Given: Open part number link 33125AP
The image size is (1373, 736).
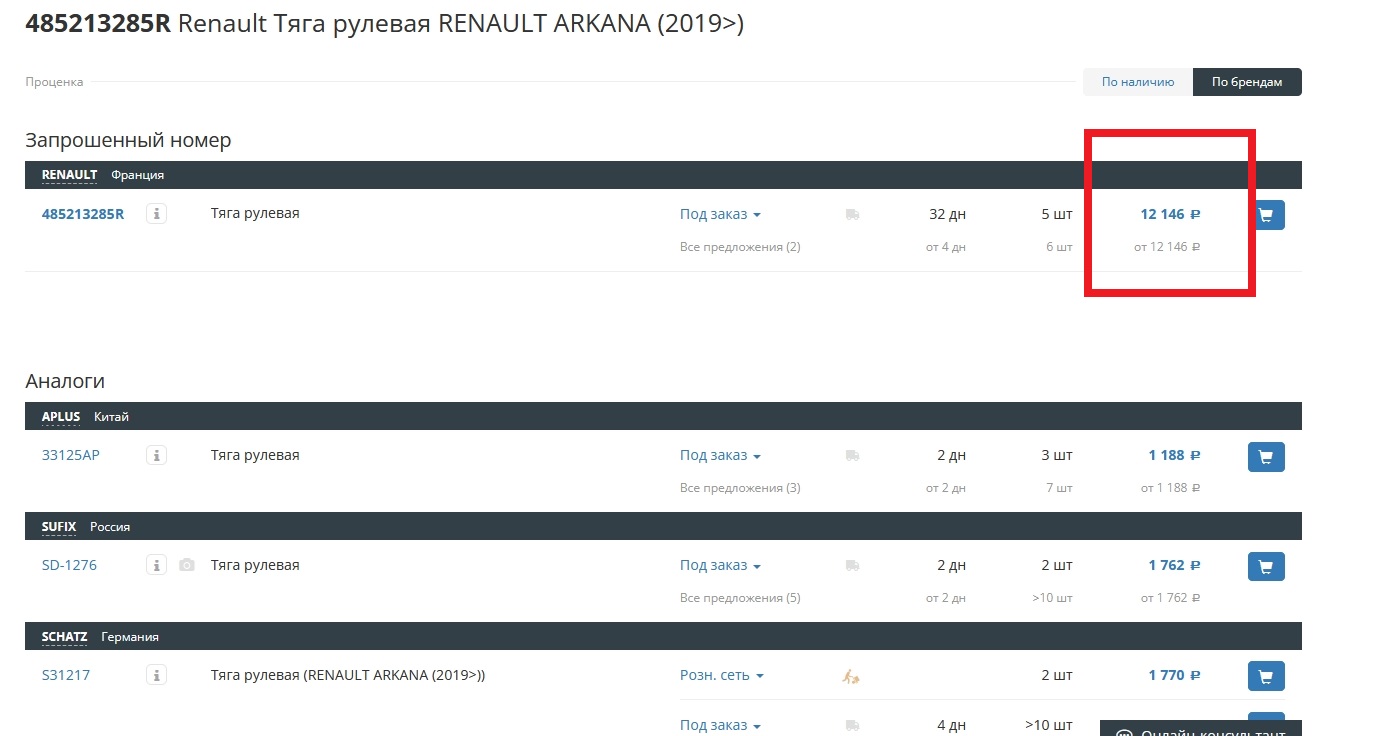Looking at the screenshot, I should click(71, 455).
